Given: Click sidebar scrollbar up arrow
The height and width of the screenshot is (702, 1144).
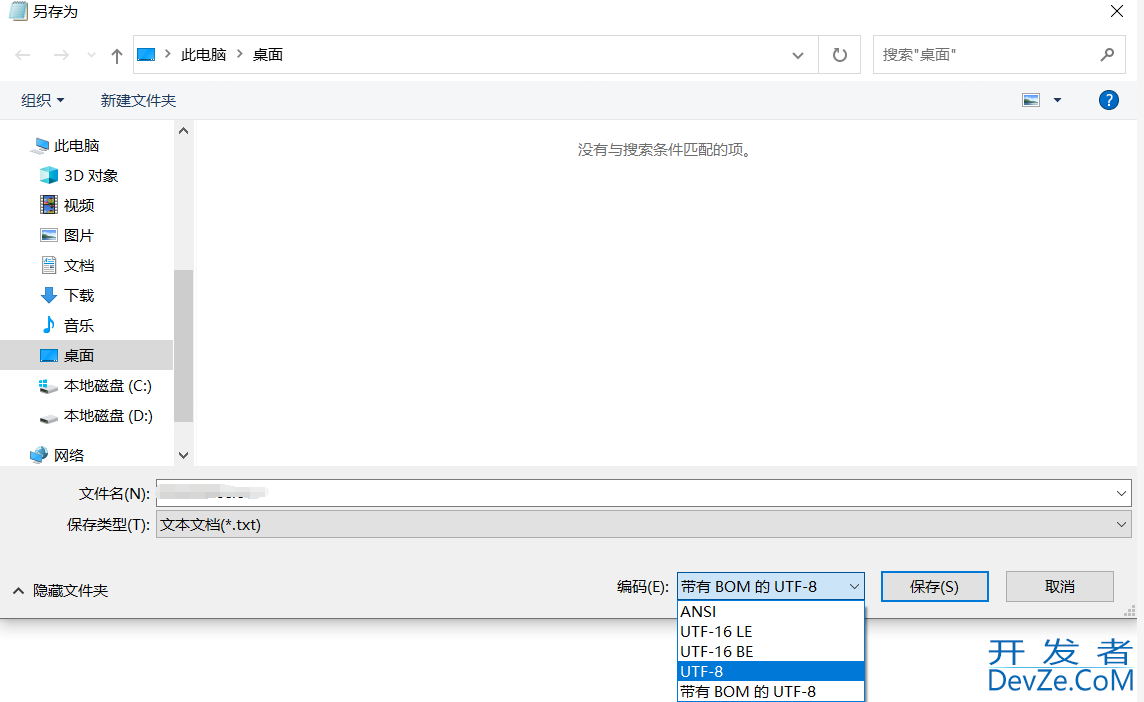Looking at the screenshot, I should pos(184,131).
